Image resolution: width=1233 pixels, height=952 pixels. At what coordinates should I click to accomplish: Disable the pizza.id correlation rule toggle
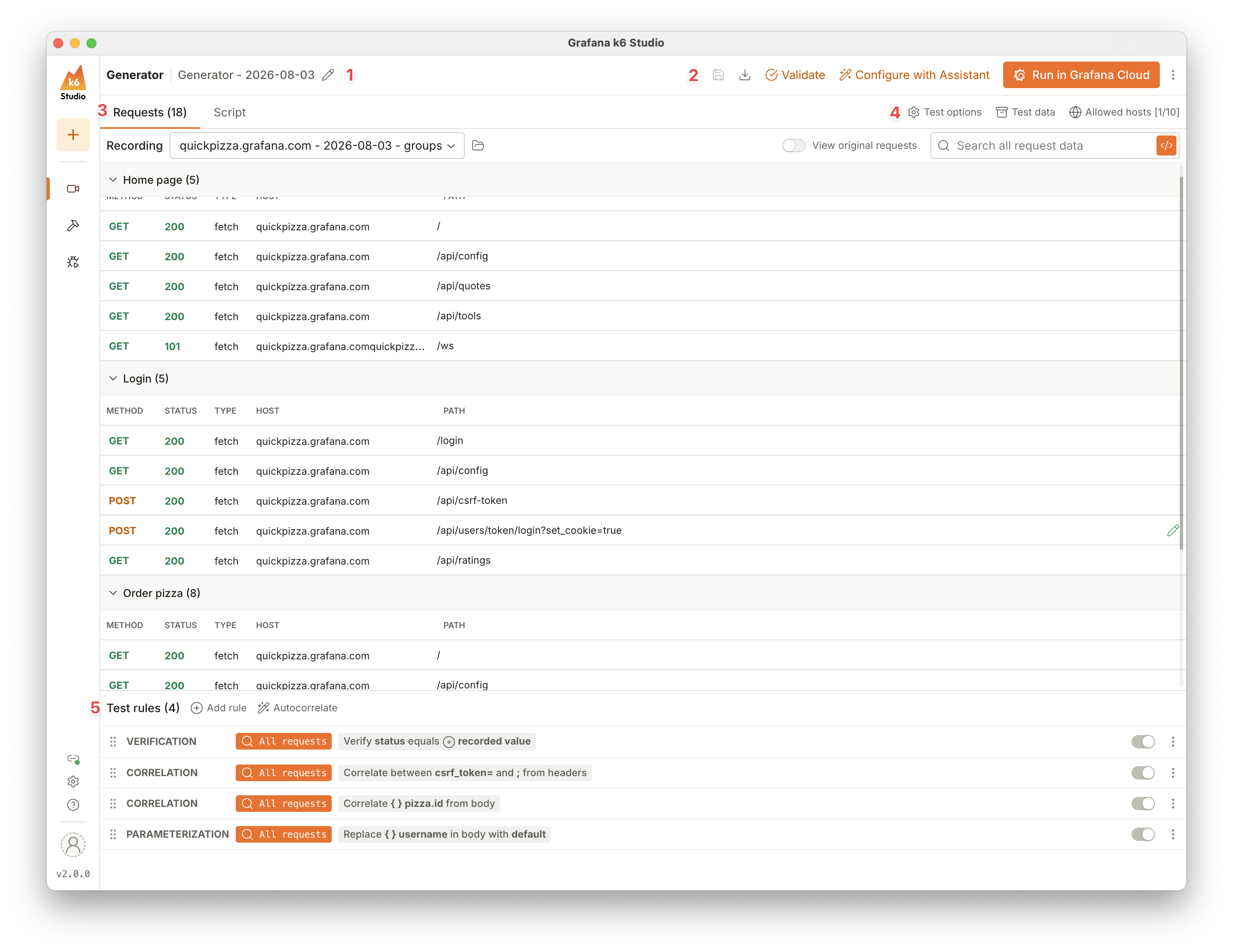tap(1143, 804)
